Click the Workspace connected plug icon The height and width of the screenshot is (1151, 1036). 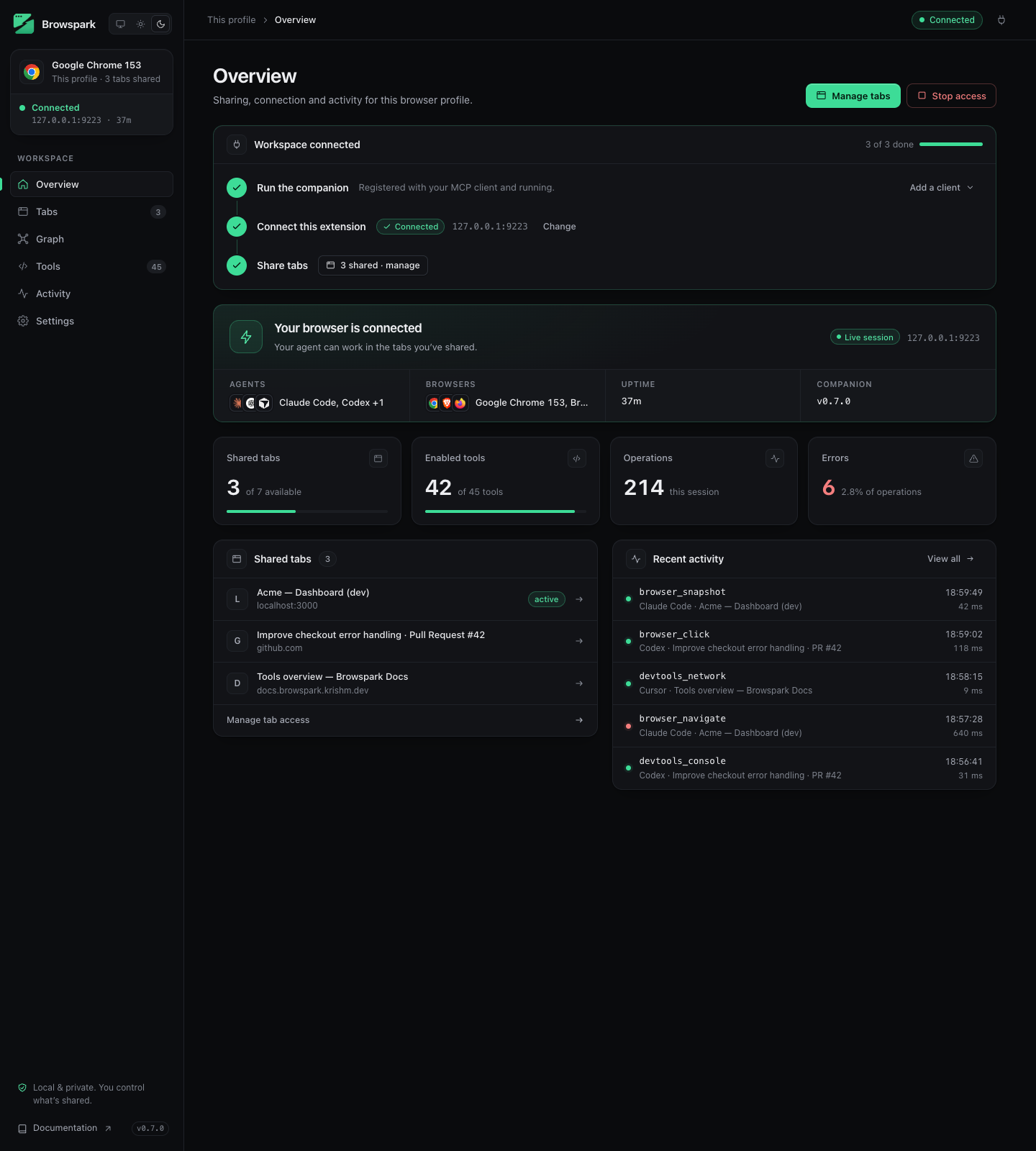point(237,145)
